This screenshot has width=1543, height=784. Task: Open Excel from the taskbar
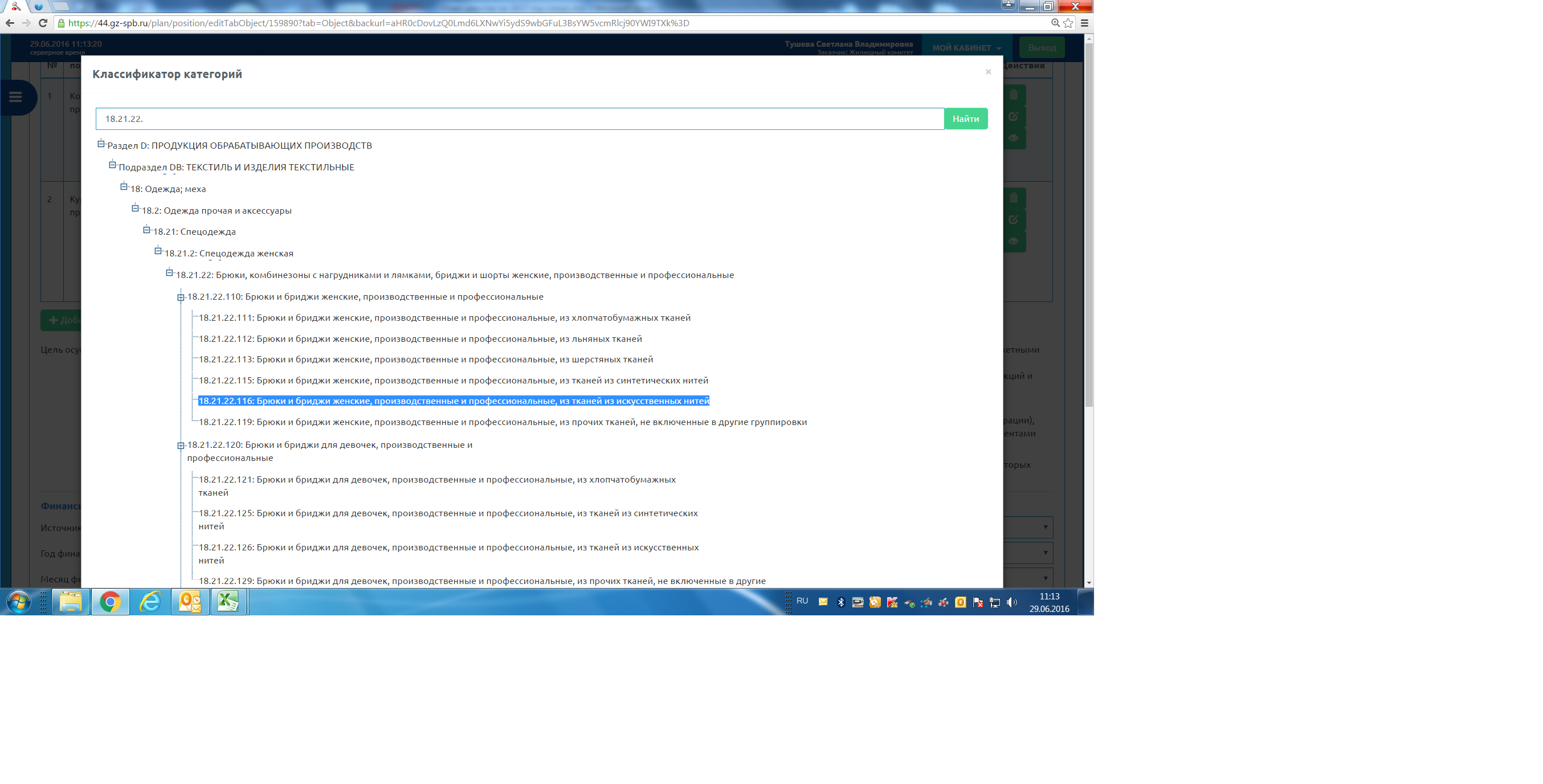pyautogui.click(x=228, y=601)
